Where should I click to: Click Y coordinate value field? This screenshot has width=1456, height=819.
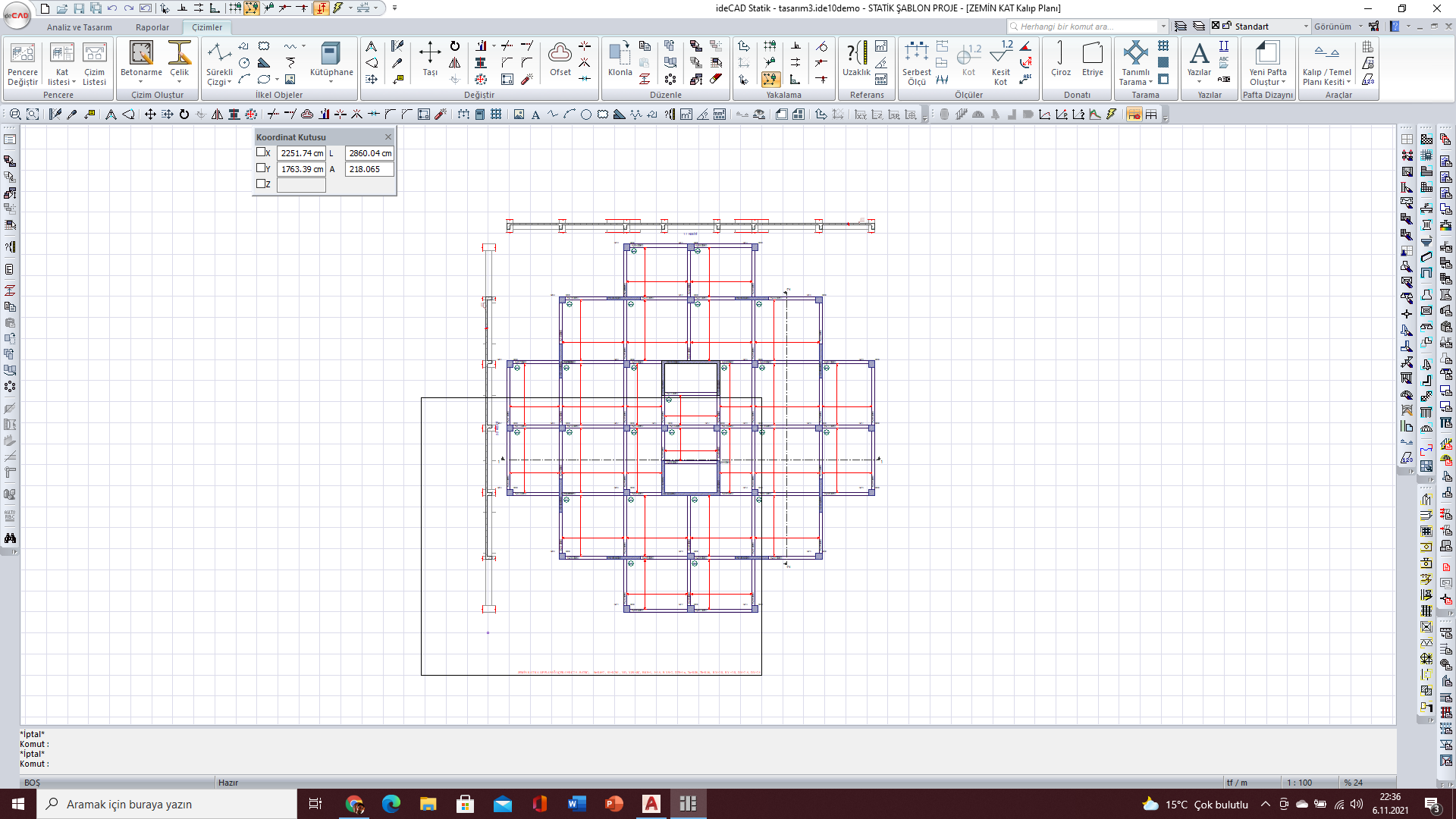[x=301, y=169]
